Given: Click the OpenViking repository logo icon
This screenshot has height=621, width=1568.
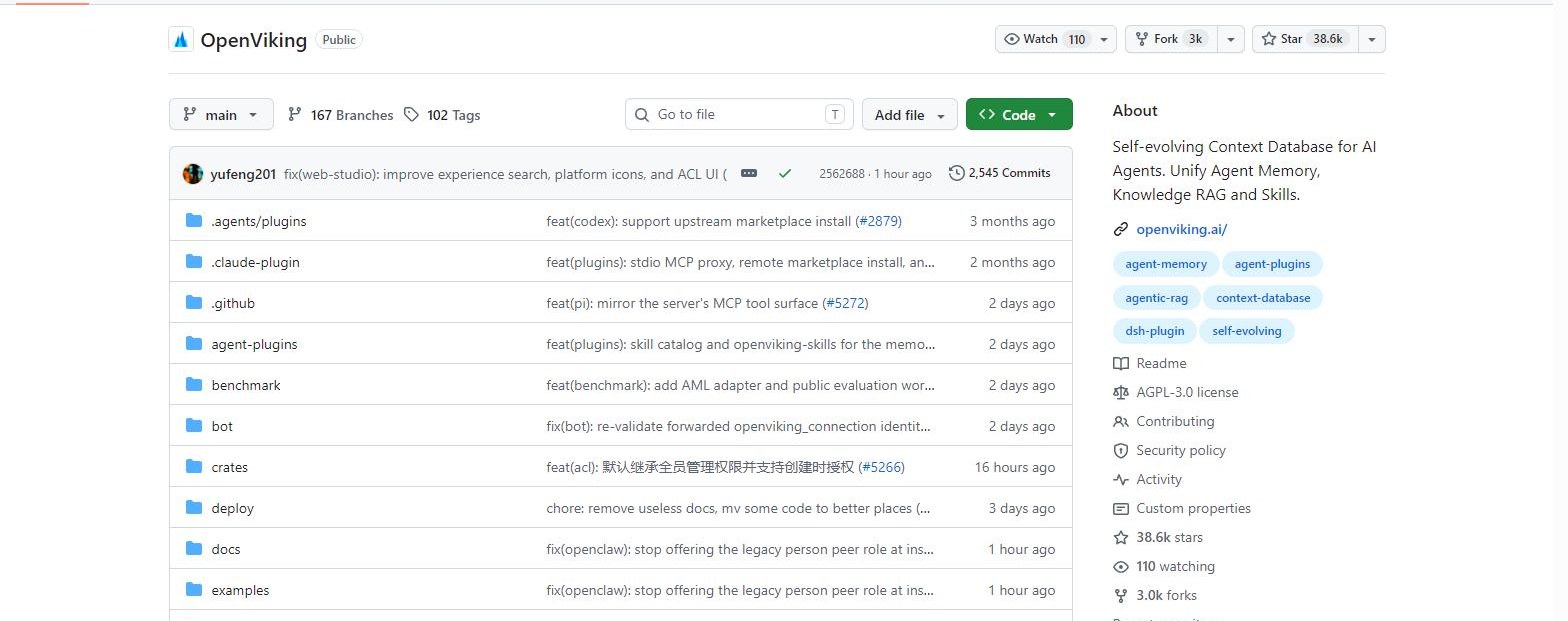Looking at the screenshot, I should click(181, 40).
